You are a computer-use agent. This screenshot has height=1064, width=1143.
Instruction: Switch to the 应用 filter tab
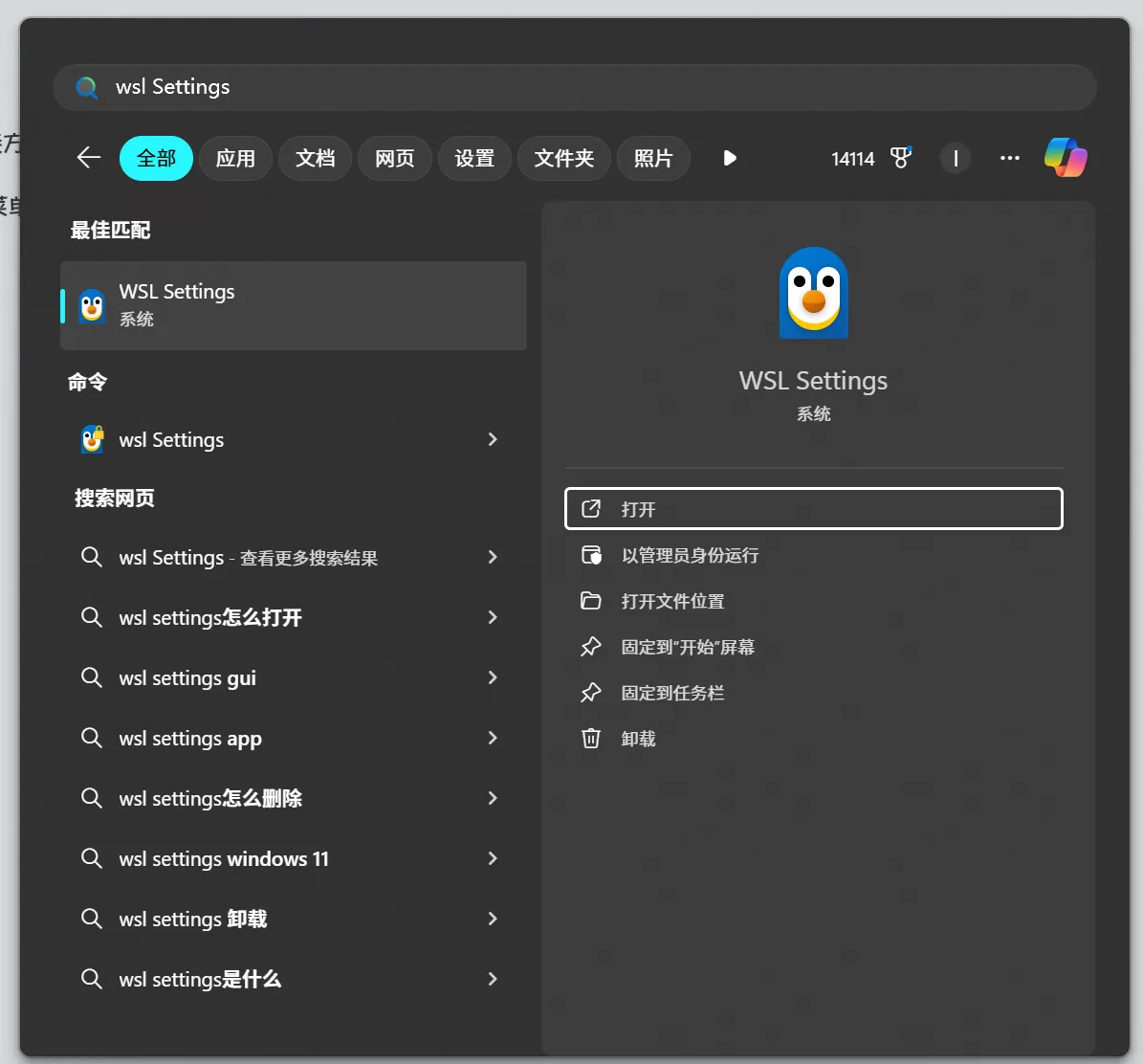[235, 158]
